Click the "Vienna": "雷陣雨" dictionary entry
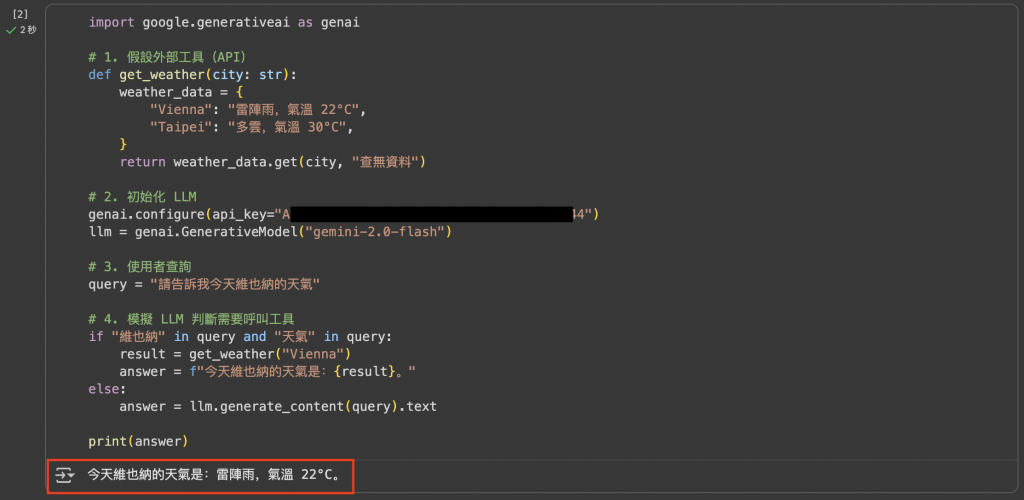The image size is (1024, 500). (x=259, y=110)
